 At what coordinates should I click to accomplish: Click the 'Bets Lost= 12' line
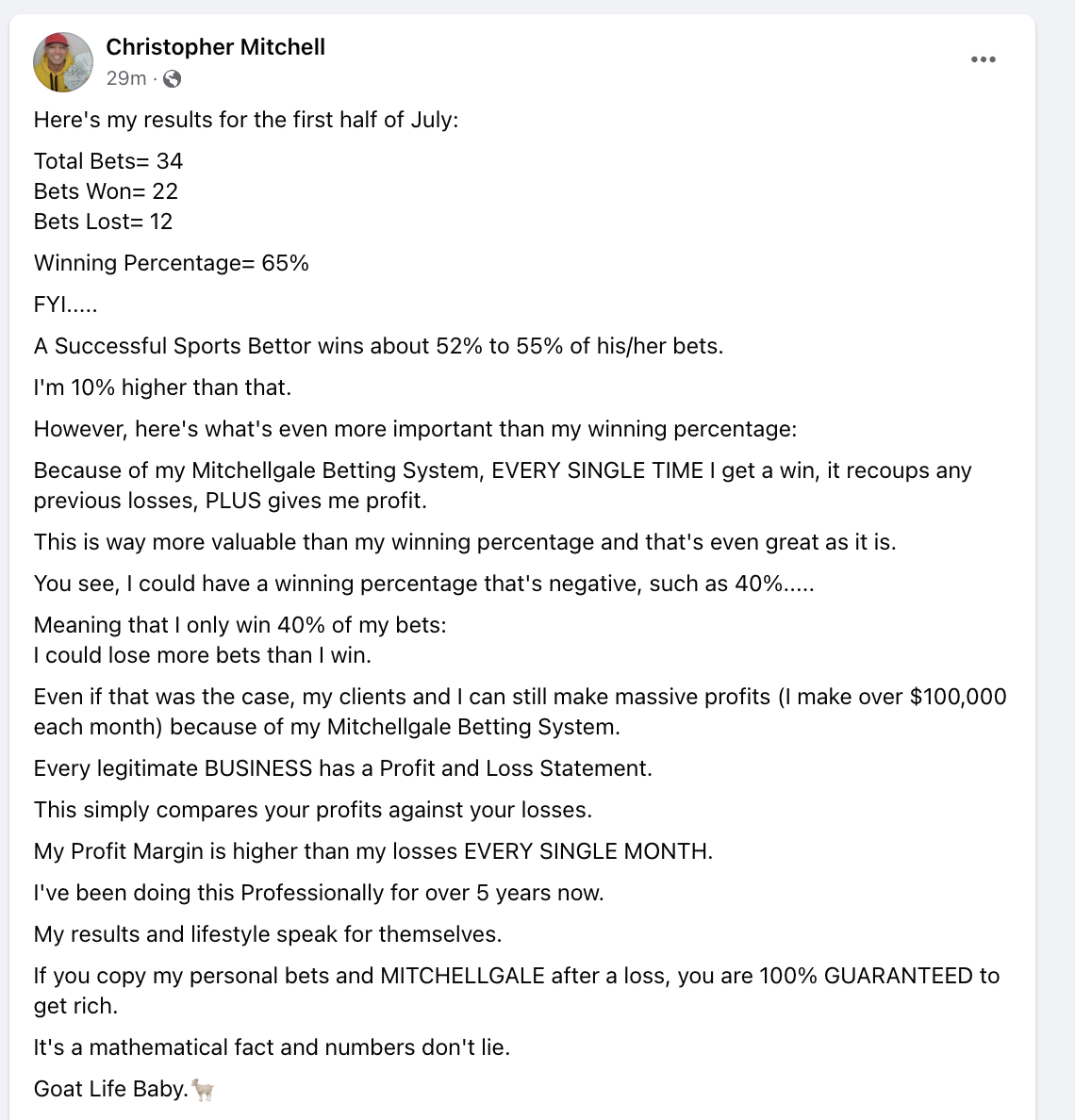coord(103,222)
